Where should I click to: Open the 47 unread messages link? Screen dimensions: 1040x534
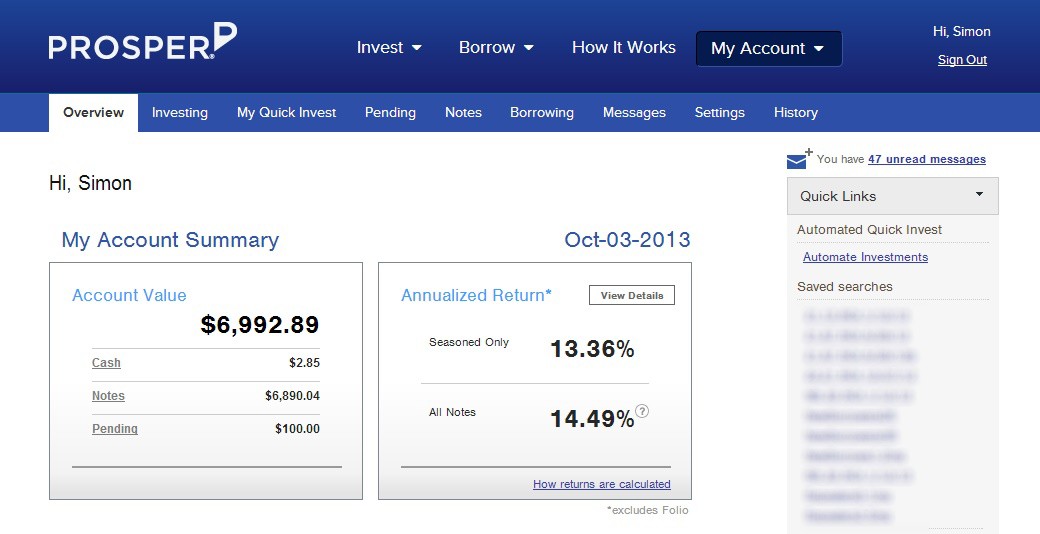coord(926,159)
